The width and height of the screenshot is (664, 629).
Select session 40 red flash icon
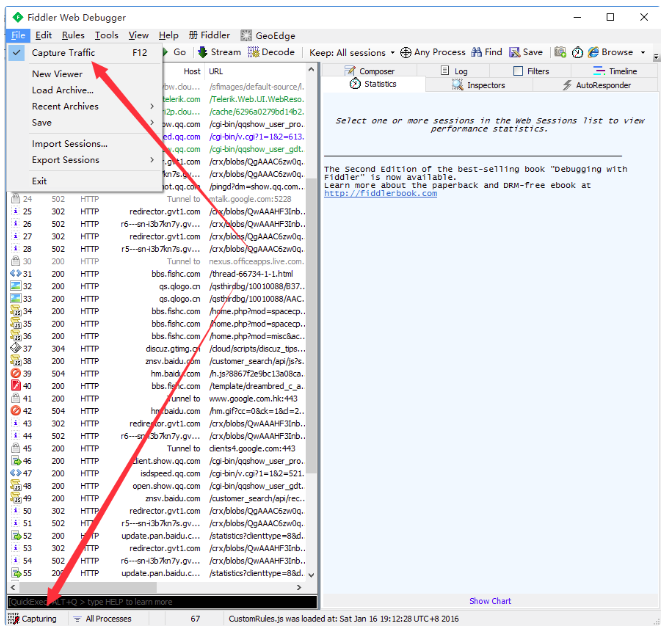(x=16, y=385)
